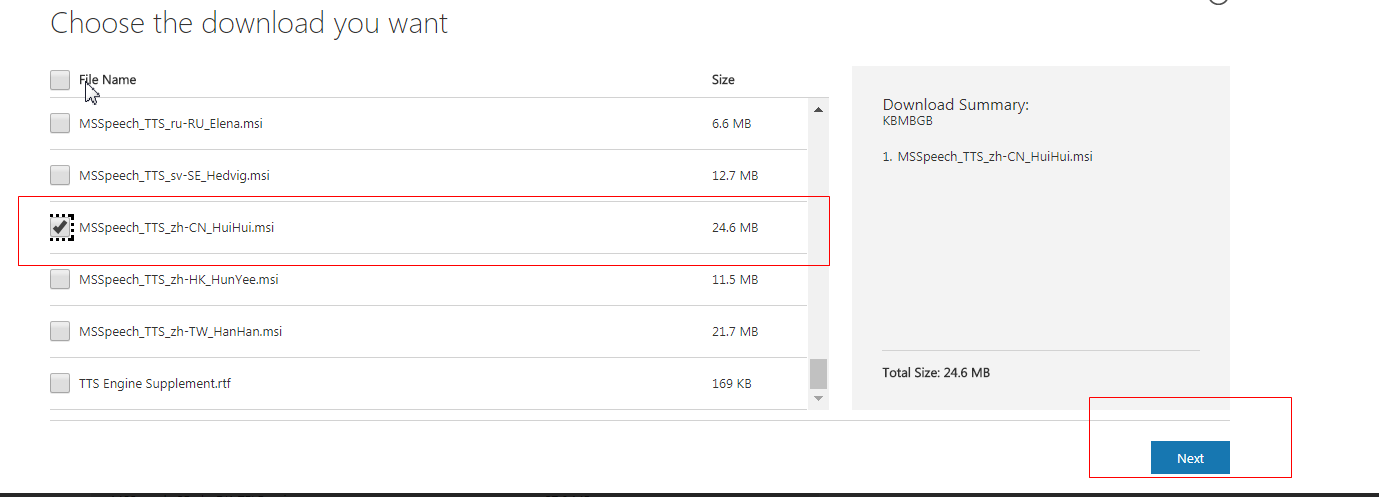Viewport: 1379px width, 497px height.
Task: Click the MSSpeech_TTS_sv-SE_Hedvig.msi file name
Action: click(174, 176)
